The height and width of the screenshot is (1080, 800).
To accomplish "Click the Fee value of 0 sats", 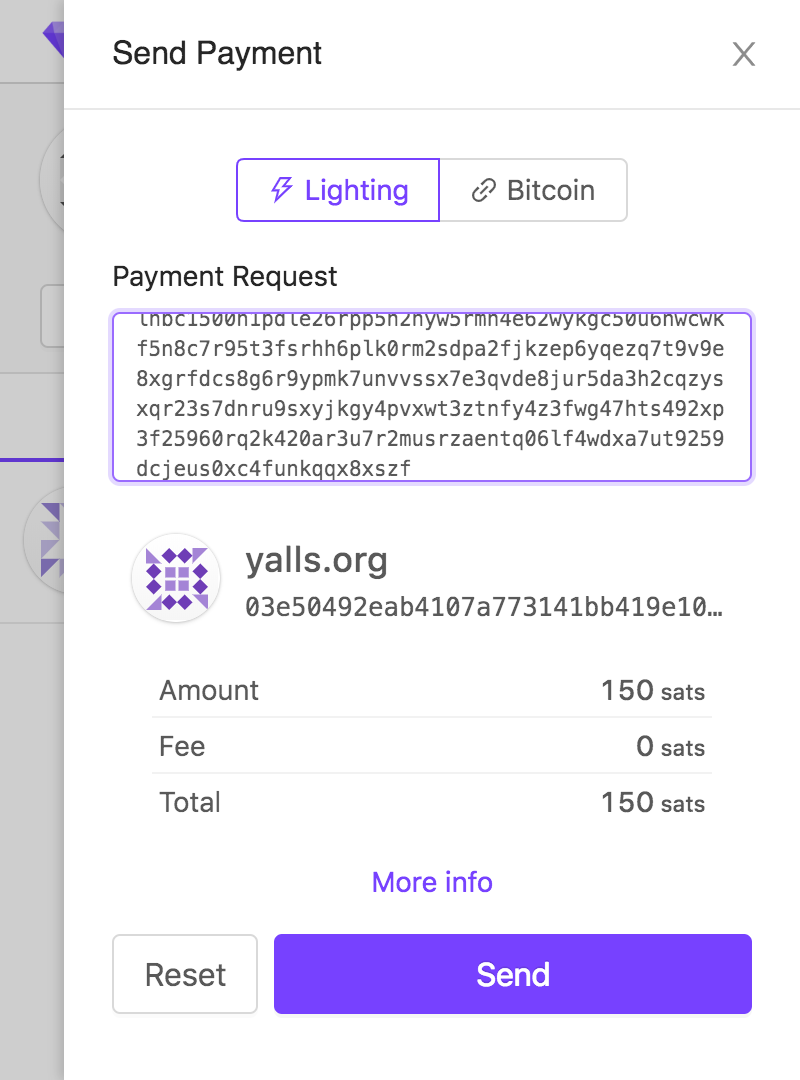I will click(670, 747).
